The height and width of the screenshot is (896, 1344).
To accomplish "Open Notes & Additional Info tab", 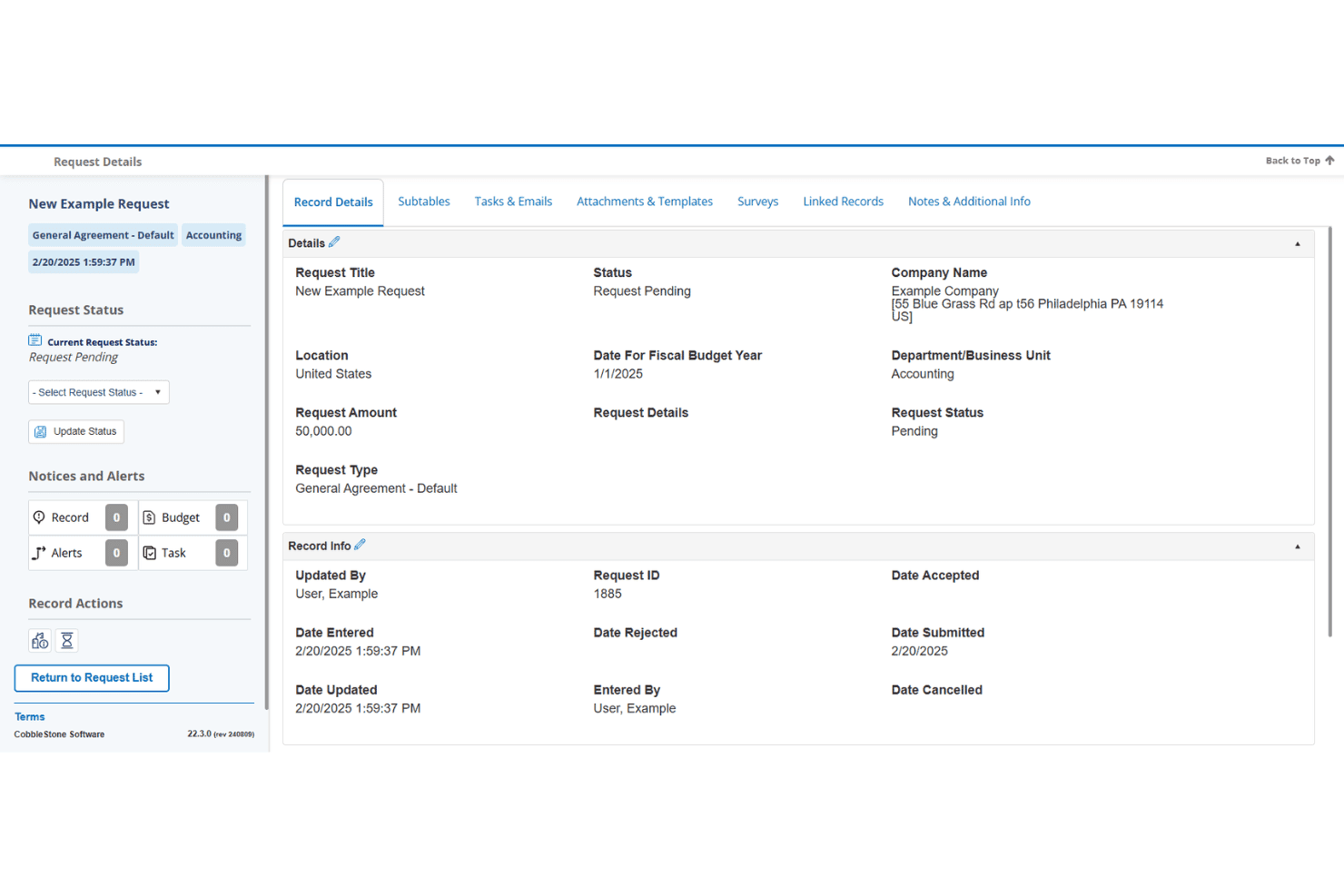I will (969, 202).
